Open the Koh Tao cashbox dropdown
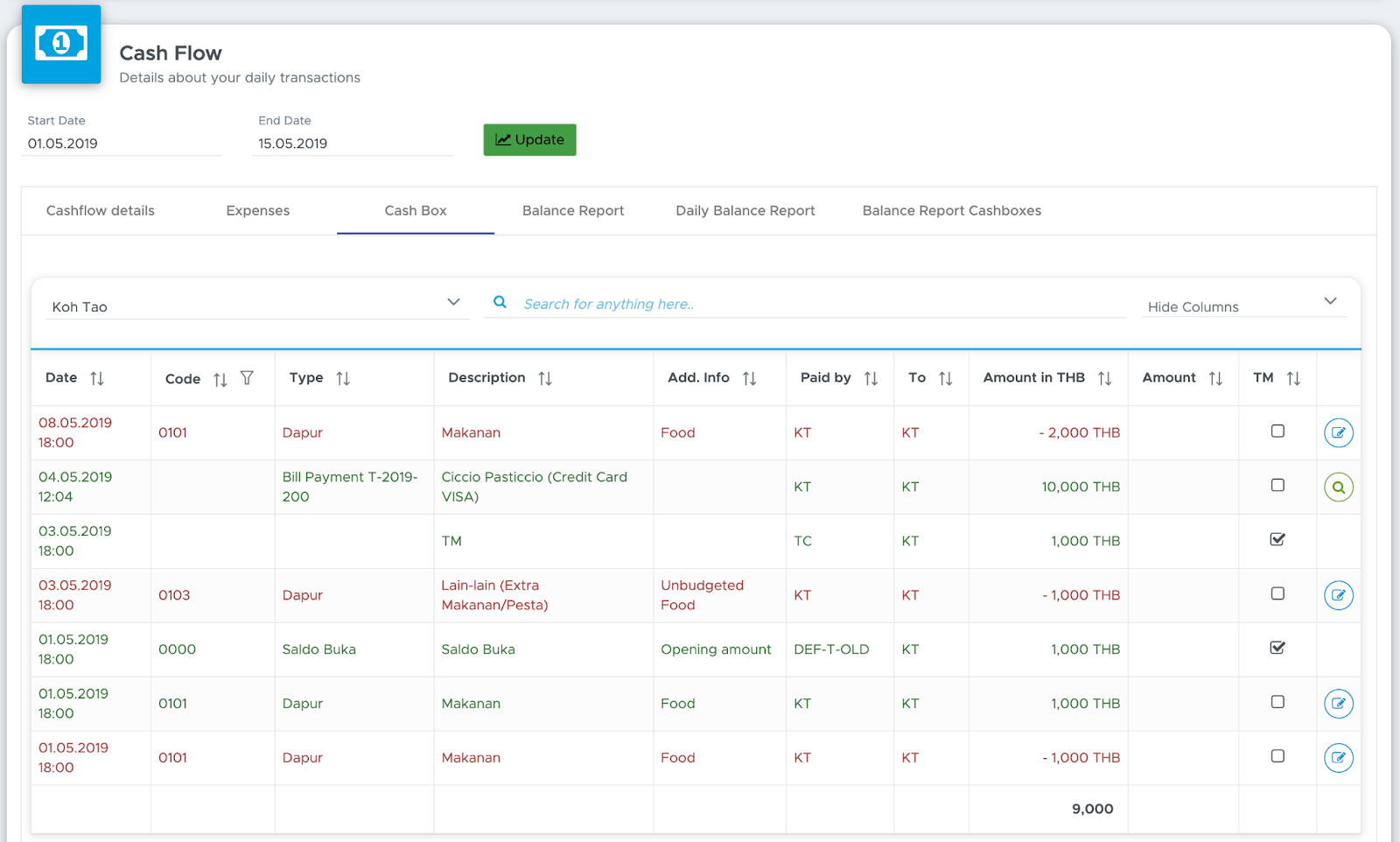 pyautogui.click(x=257, y=305)
